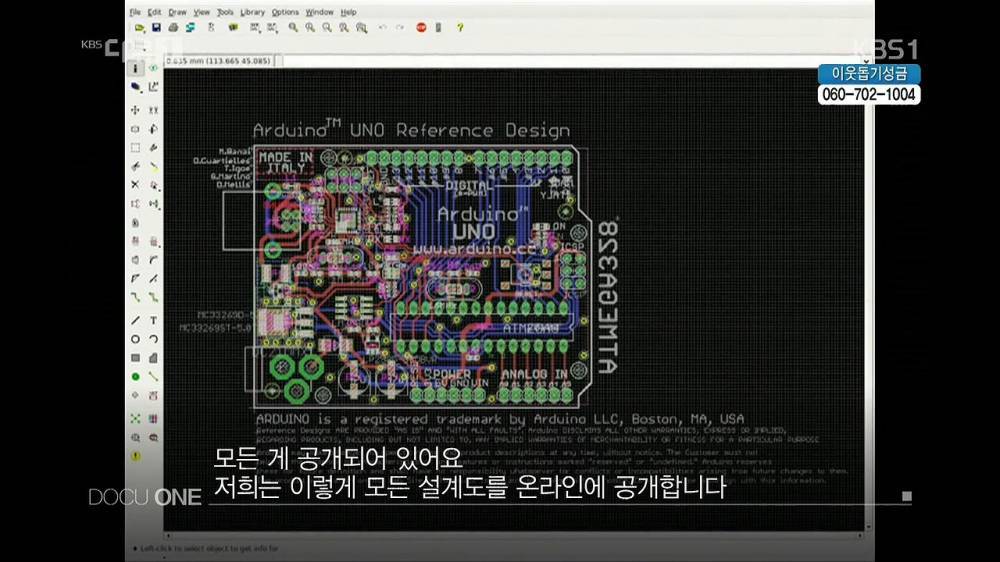This screenshot has height=562, width=1000.
Task: Click the Redo arrow icon
Action: point(400,27)
